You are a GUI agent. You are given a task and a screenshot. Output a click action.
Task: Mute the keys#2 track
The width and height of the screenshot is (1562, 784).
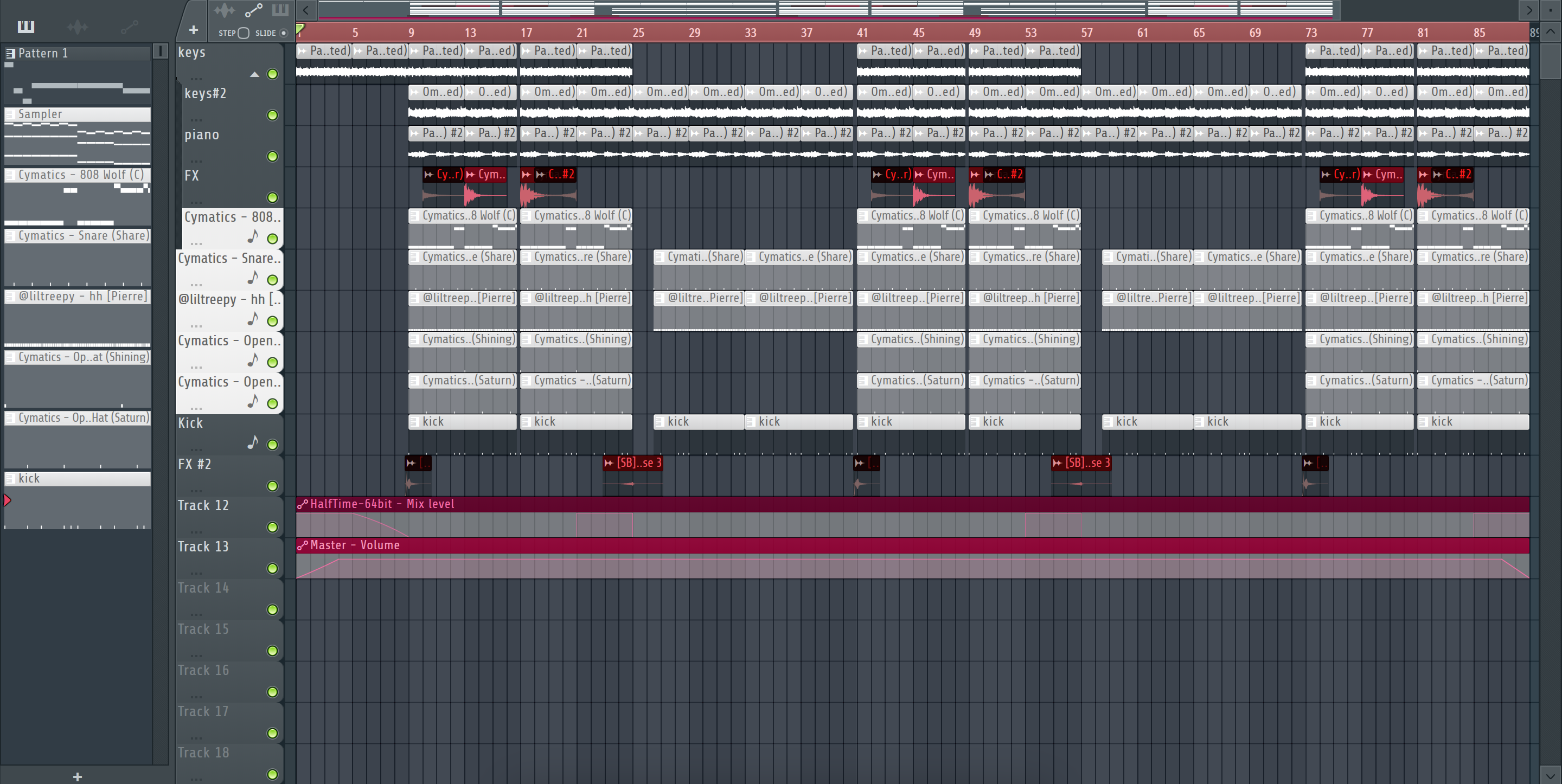click(x=273, y=115)
